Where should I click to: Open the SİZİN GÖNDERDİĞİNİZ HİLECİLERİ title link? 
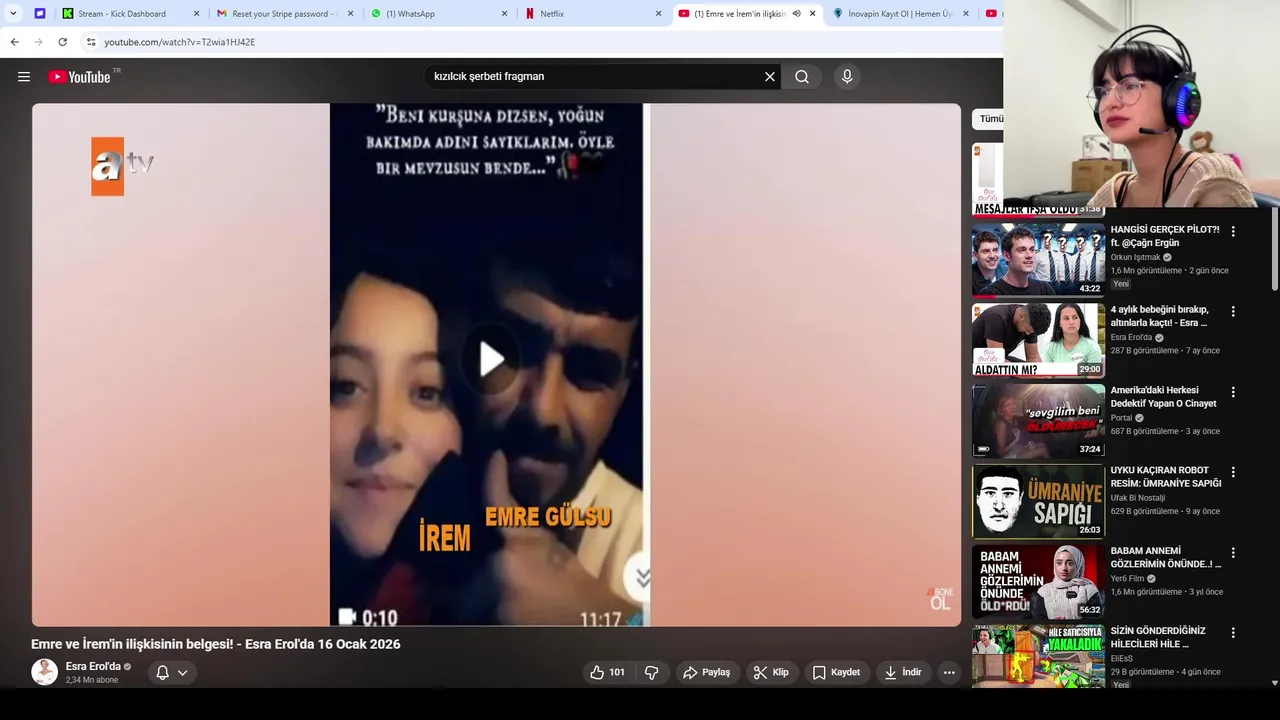(x=1158, y=638)
